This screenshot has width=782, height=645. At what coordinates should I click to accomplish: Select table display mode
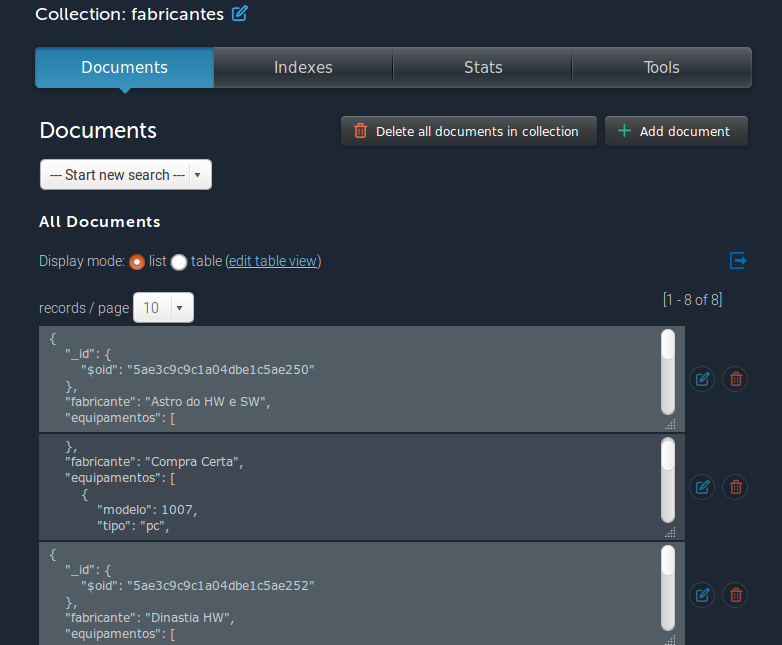click(x=179, y=262)
